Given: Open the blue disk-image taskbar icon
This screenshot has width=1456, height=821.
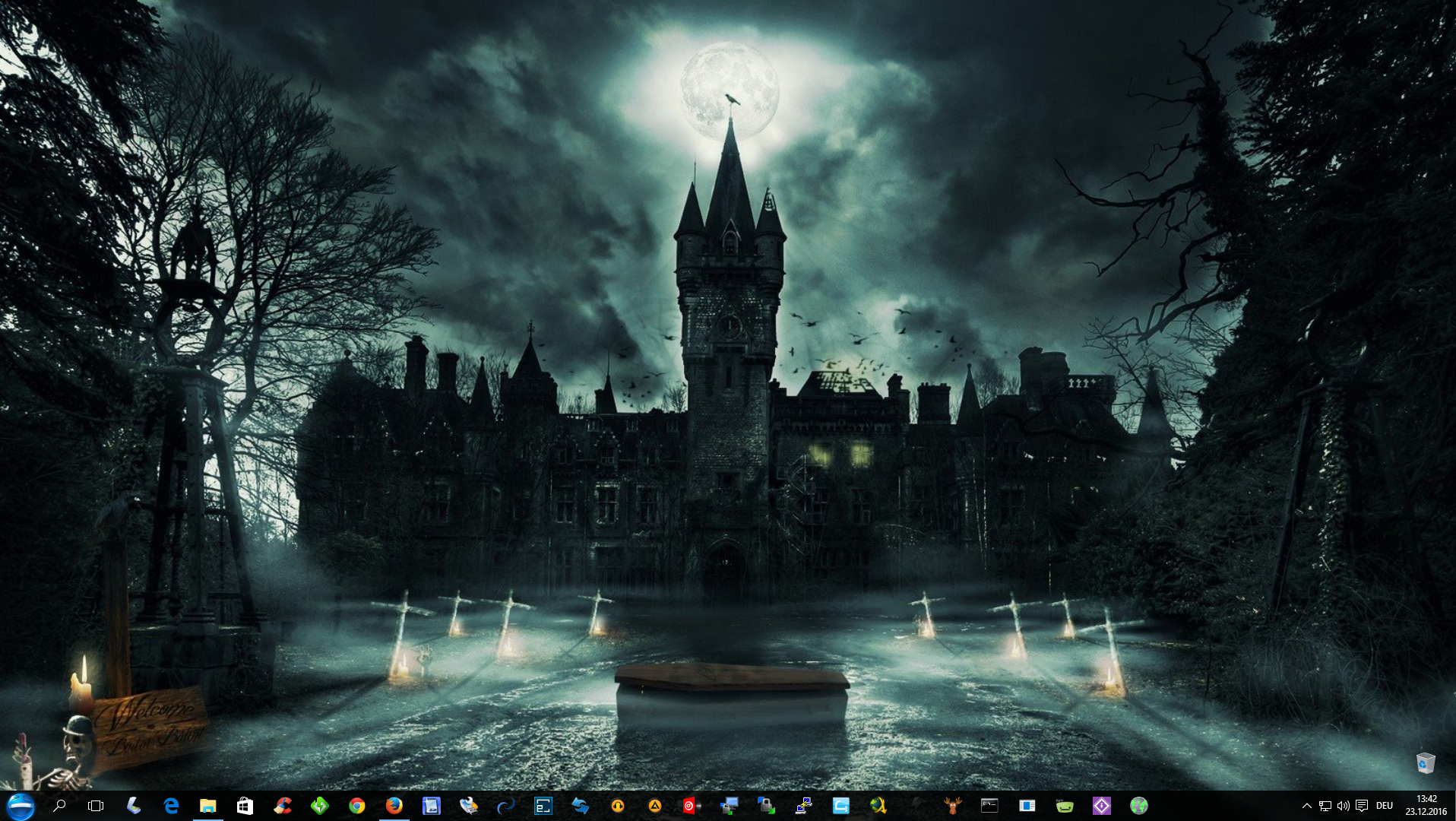Looking at the screenshot, I should pyautogui.click(x=431, y=806).
